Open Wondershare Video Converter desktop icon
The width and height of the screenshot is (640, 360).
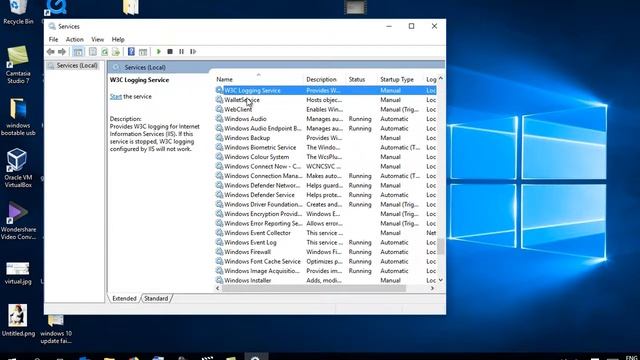click(18, 221)
